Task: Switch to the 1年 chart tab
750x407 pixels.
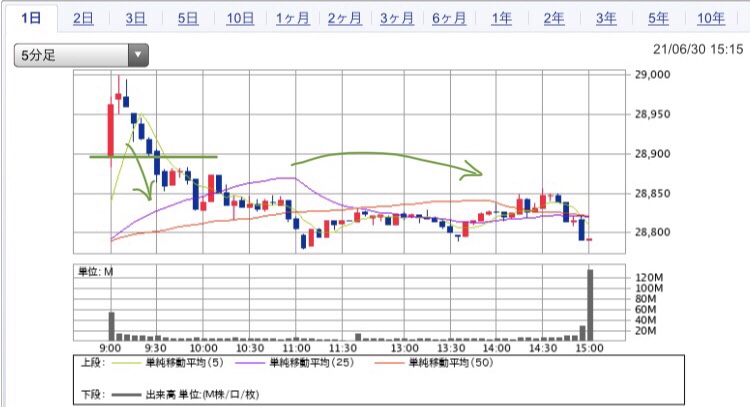Action: tap(501, 18)
